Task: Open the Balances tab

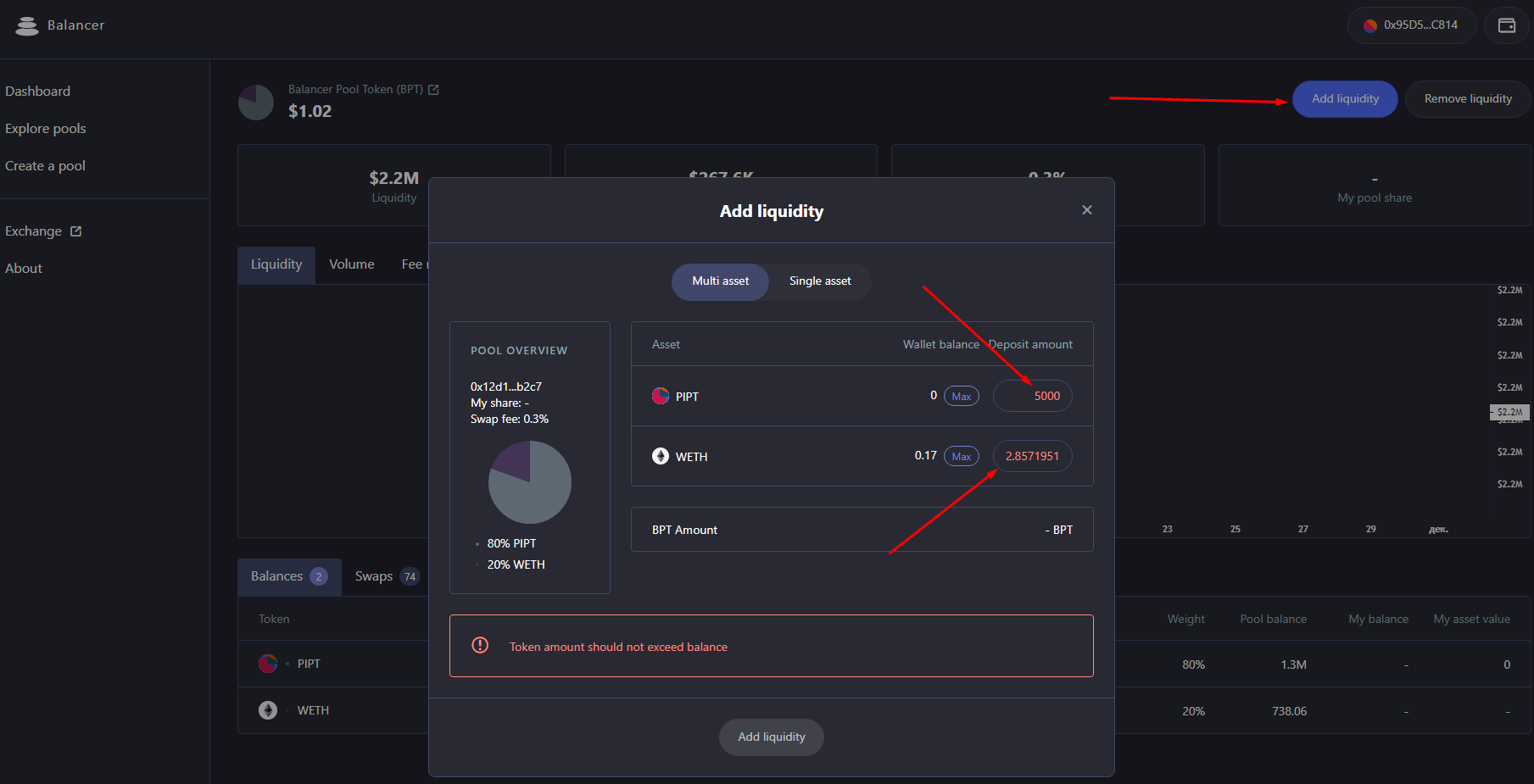Action: [x=289, y=576]
